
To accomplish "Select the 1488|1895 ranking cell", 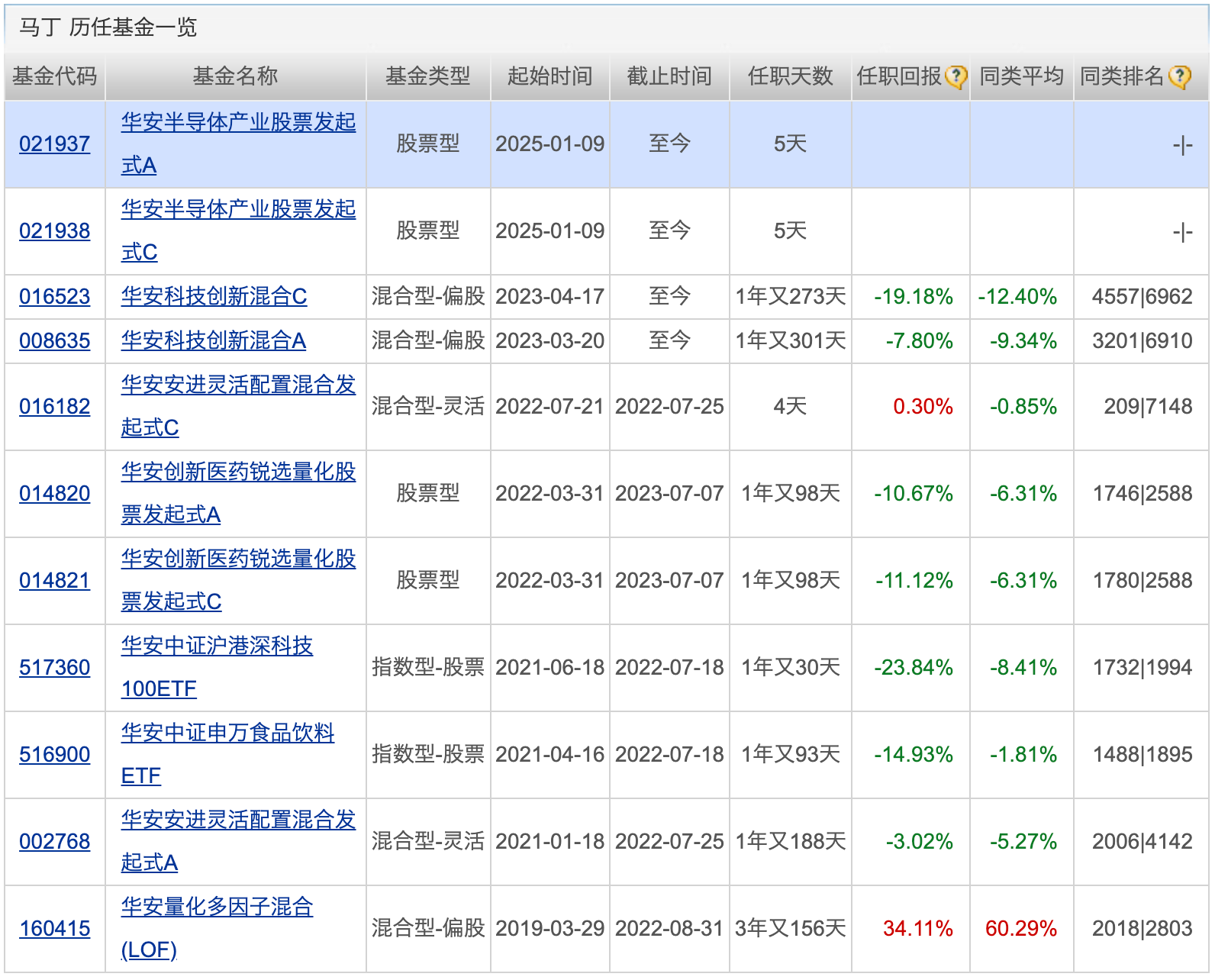I will click(1142, 755).
